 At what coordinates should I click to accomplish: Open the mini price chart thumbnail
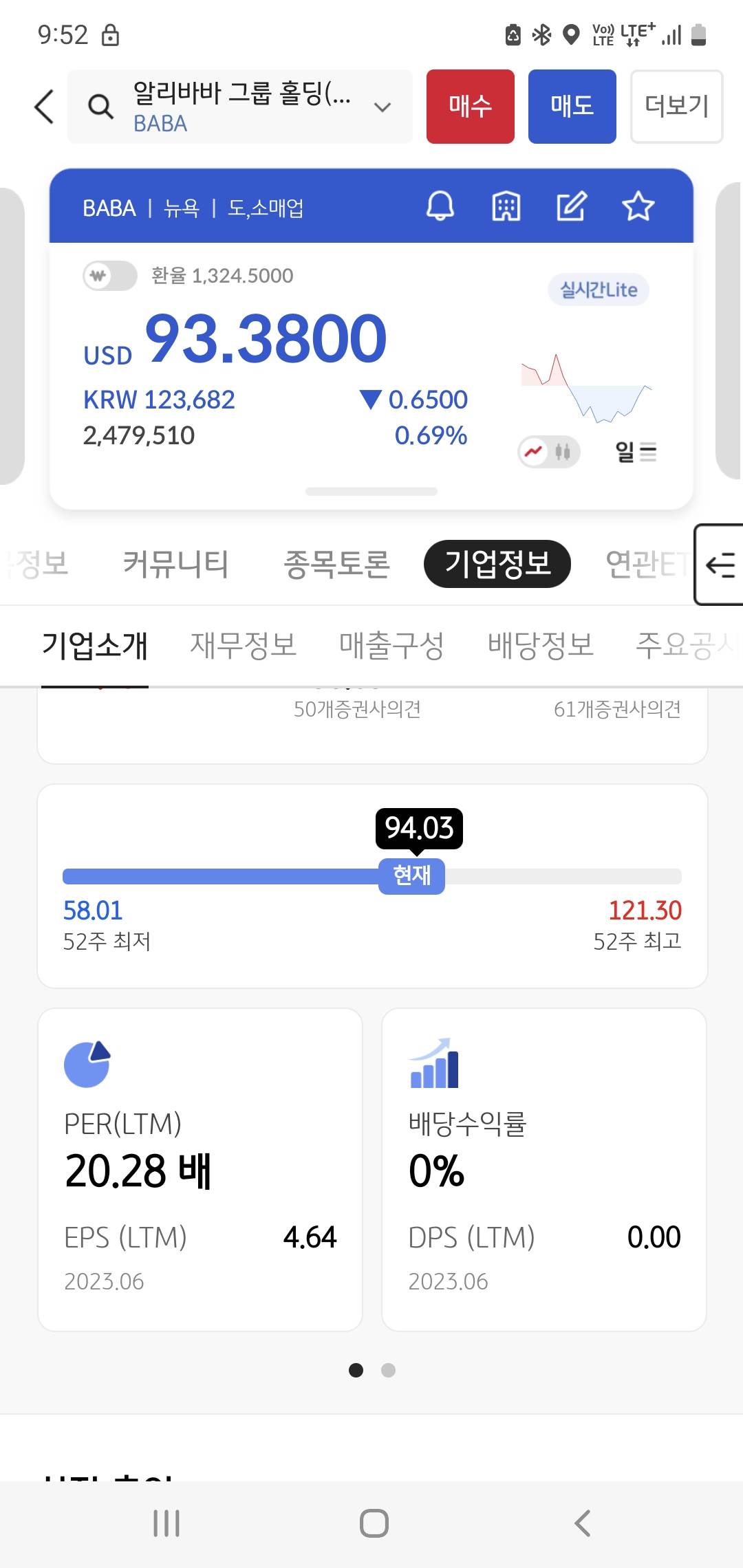[x=586, y=387]
